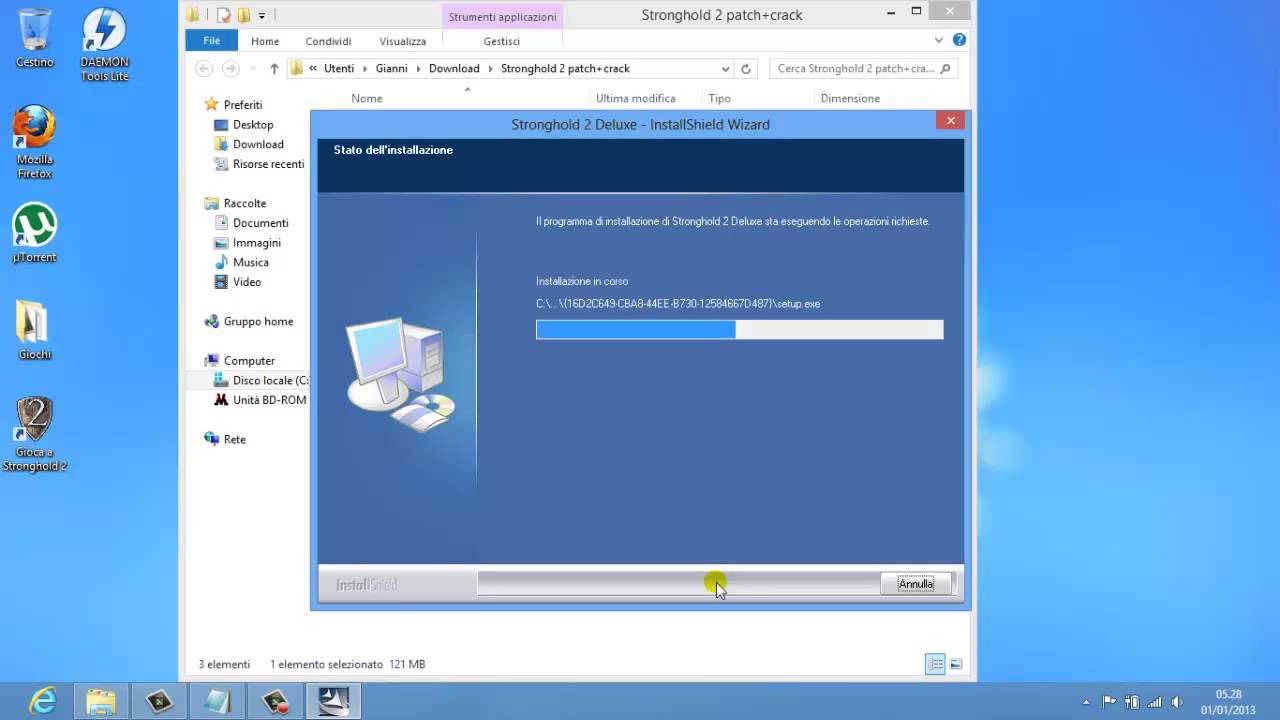1280x720 pixels.
Task: Expand the Explorer ribbon with the chevron
Action: click(939, 41)
